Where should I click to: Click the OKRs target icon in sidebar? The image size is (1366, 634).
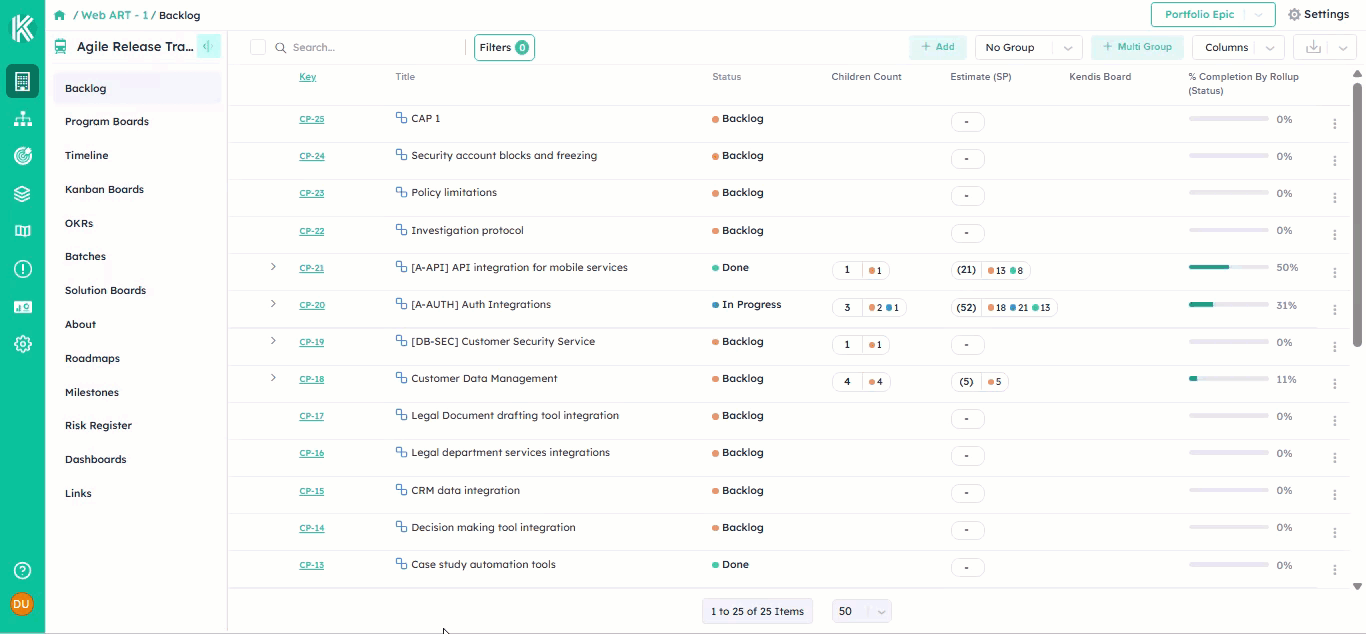22,155
